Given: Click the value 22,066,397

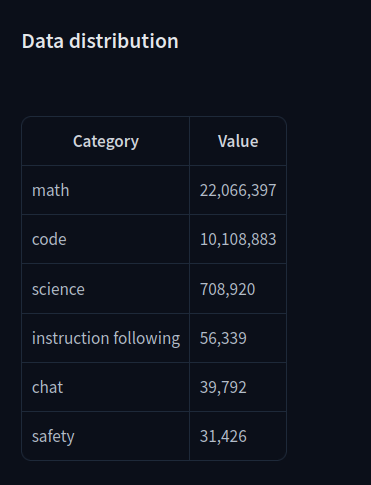Looking at the screenshot, I should 238,190.
